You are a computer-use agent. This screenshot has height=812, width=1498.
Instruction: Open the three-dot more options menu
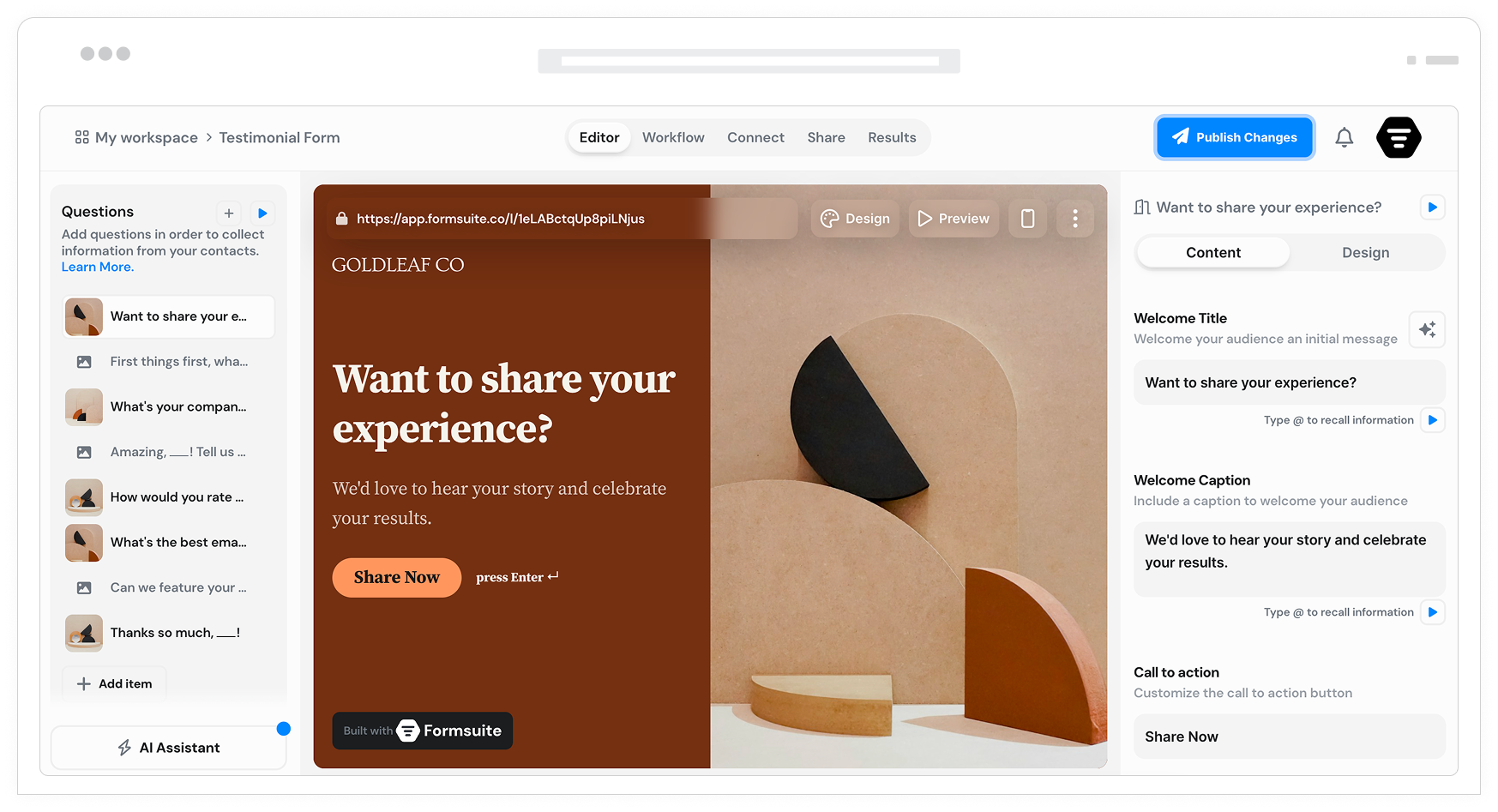click(1075, 219)
